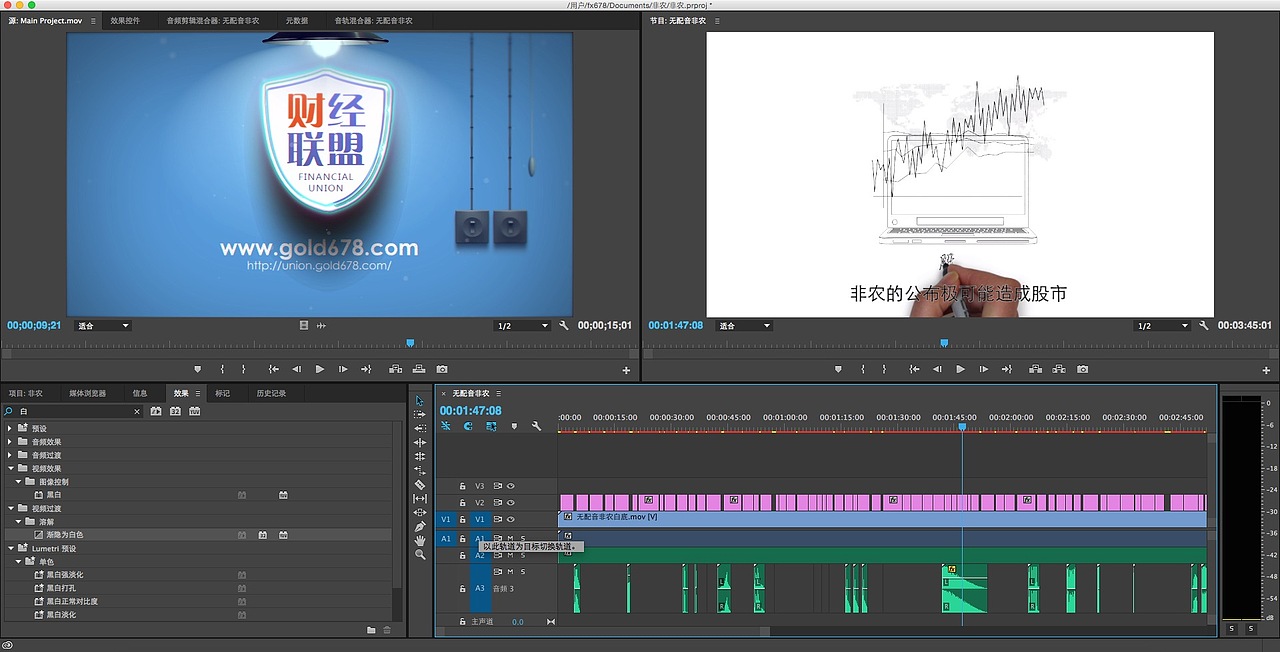This screenshot has height=652, width=1280.
Task: Click the Program monitor playhead marker
Action: tap(944, 343)
